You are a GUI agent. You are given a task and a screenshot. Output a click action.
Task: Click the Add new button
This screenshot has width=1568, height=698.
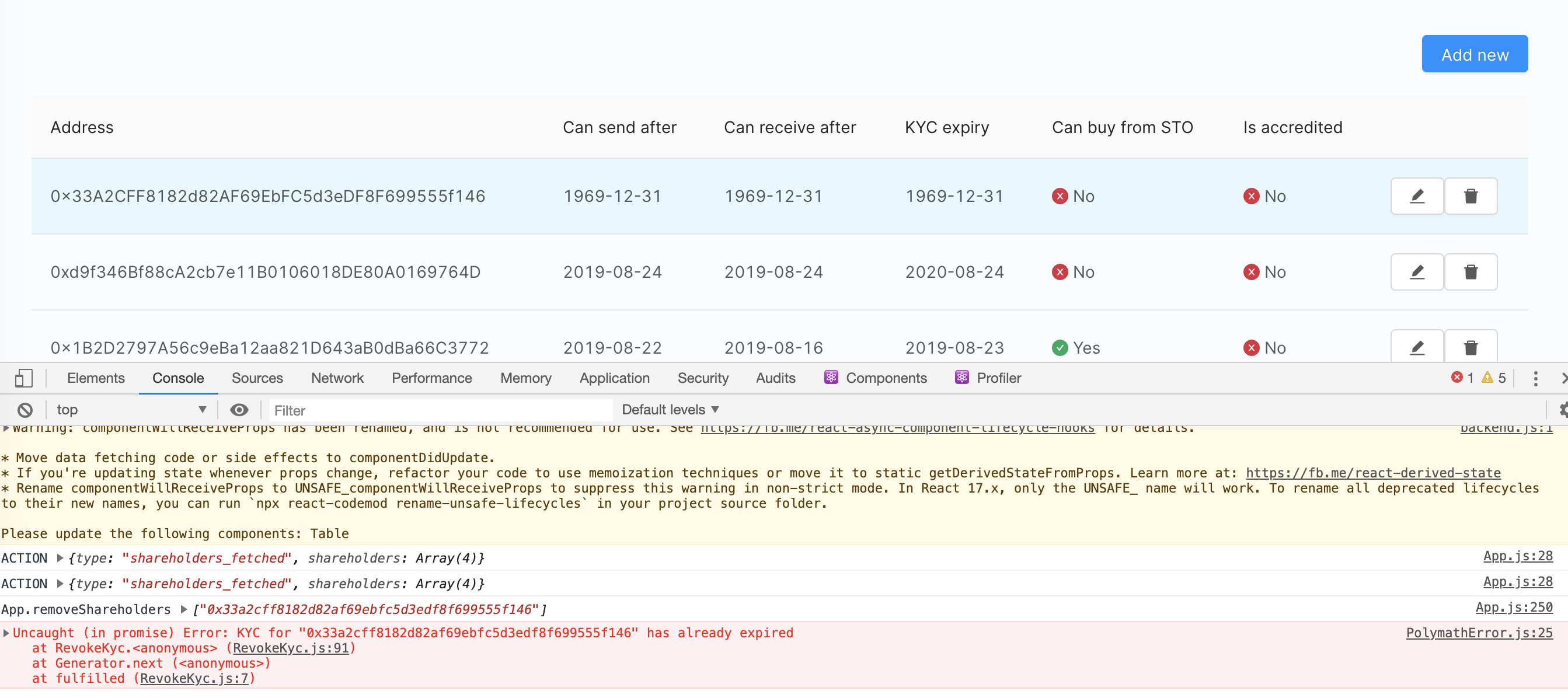(1474, 54)
